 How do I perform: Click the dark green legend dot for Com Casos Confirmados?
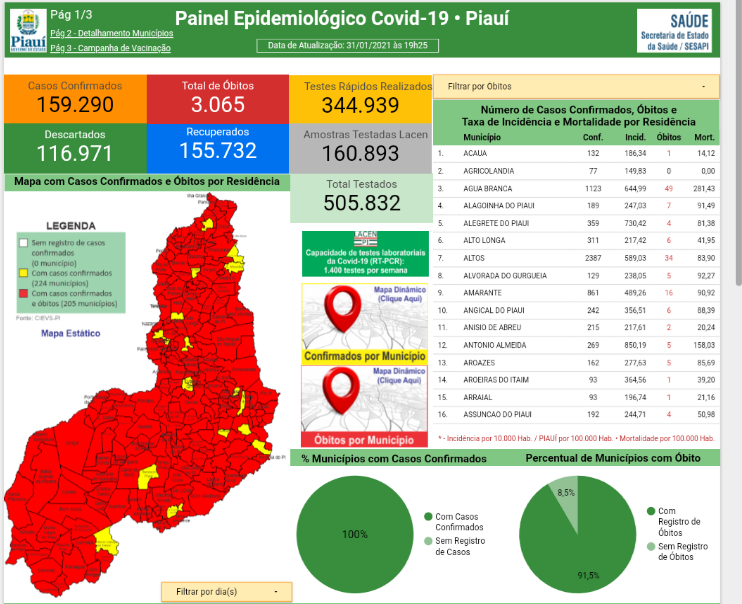coord(428,517)
